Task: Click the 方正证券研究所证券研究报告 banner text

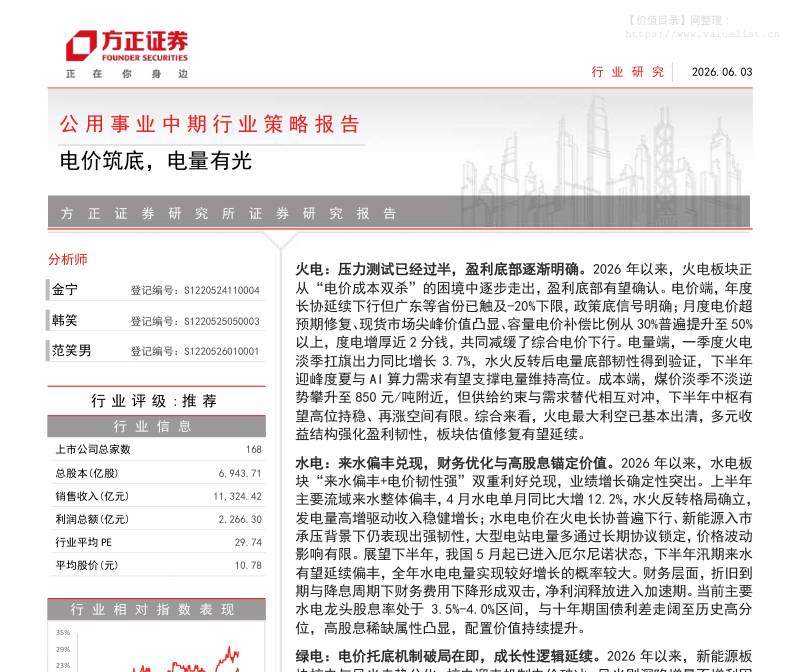Action: [228, 213]
